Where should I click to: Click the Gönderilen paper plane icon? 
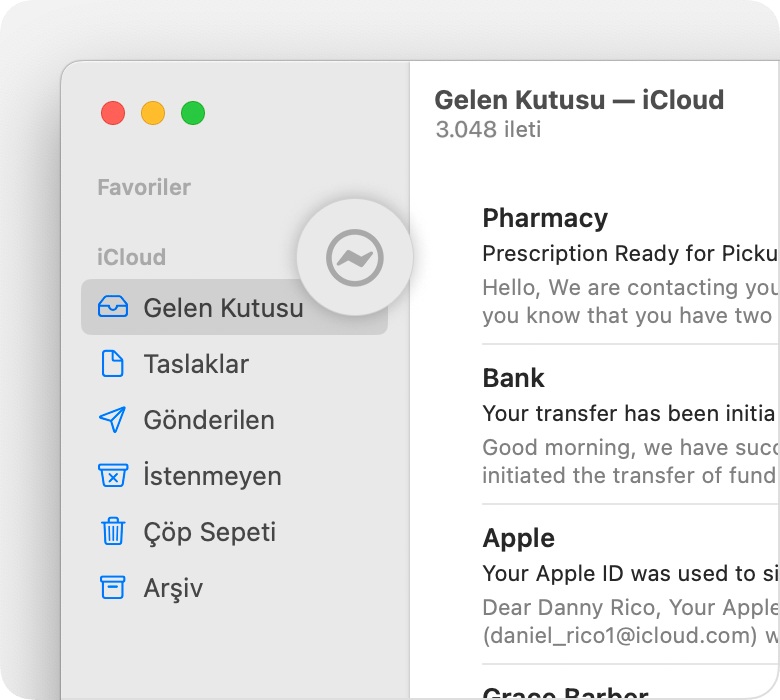(x=113, y=420)
